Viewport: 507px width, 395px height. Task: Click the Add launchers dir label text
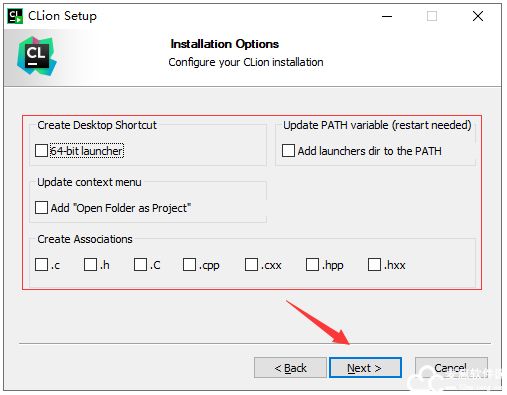tap(370, 151)
